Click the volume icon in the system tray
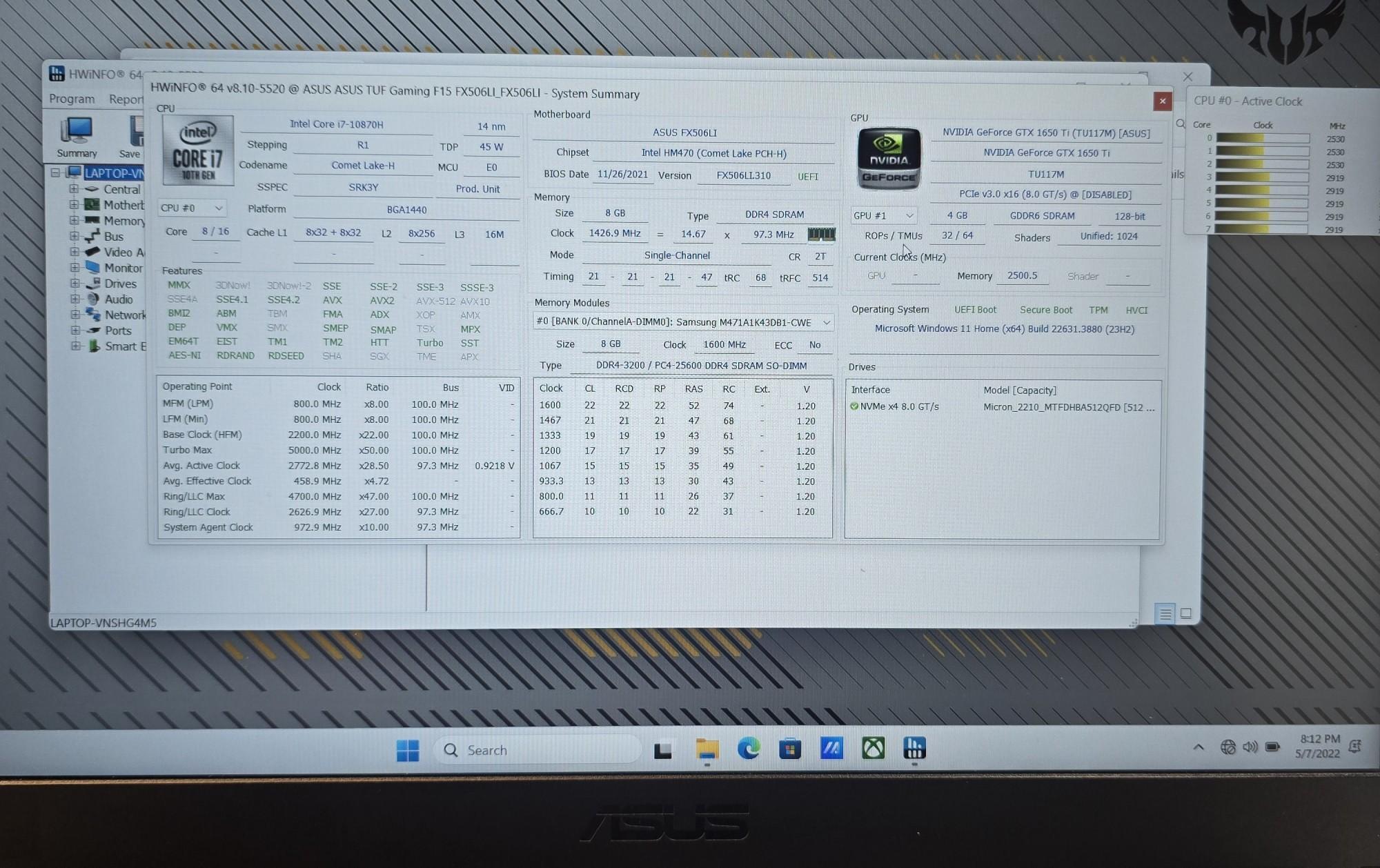The image size is (1380, 868). coord(1250,747)
